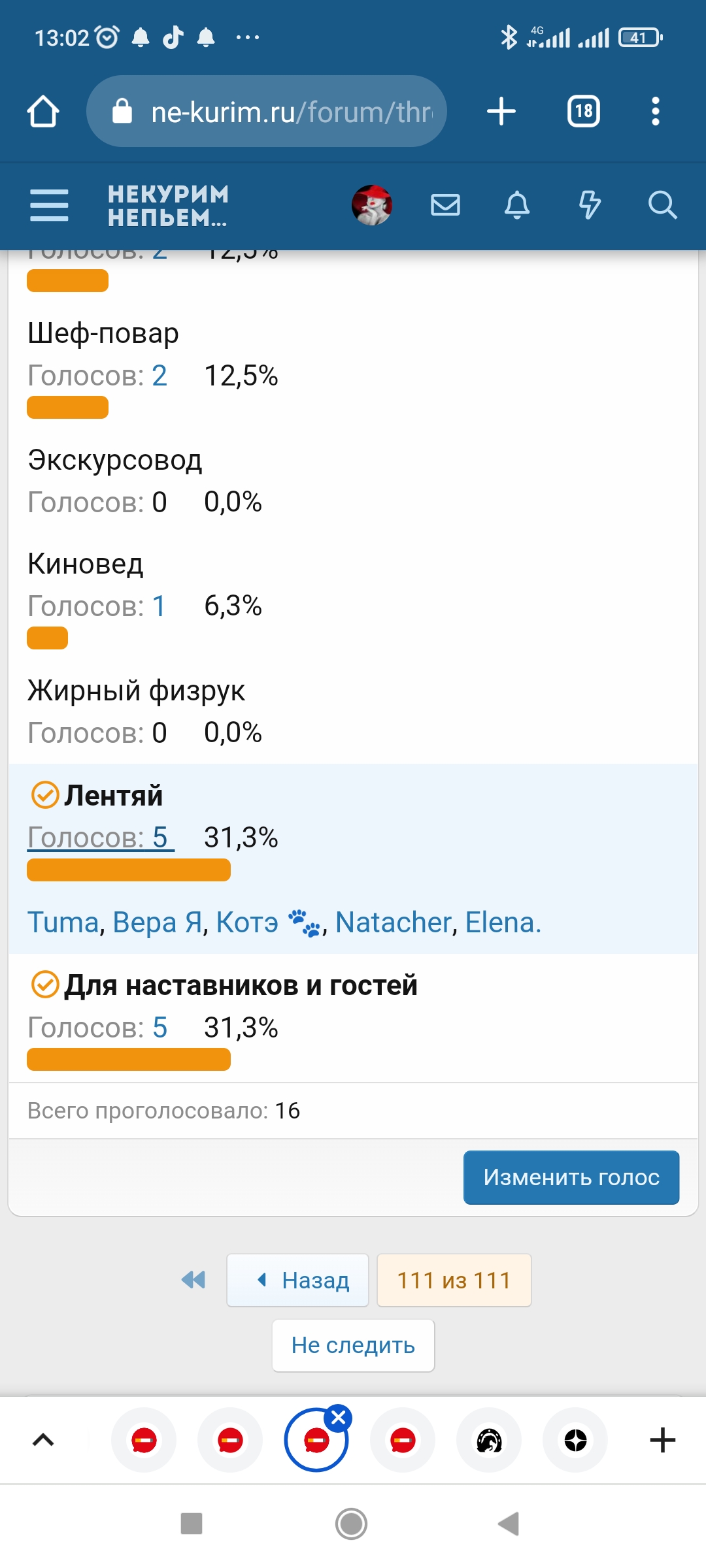Open Natacher's profile link
Viewport: 706px width, 1568px height.
pos(394,923)
